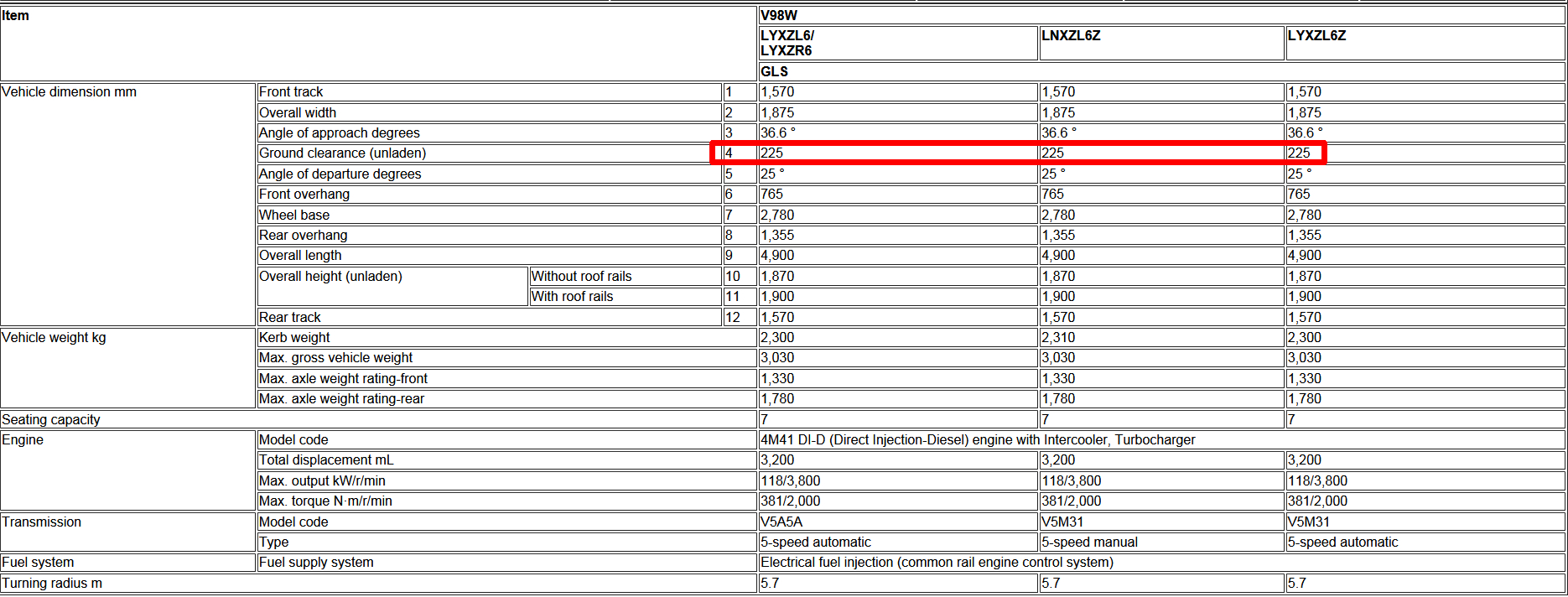Click the Total displacement mL label
This screenshot has height=597, width=1568.
[326, 460]
